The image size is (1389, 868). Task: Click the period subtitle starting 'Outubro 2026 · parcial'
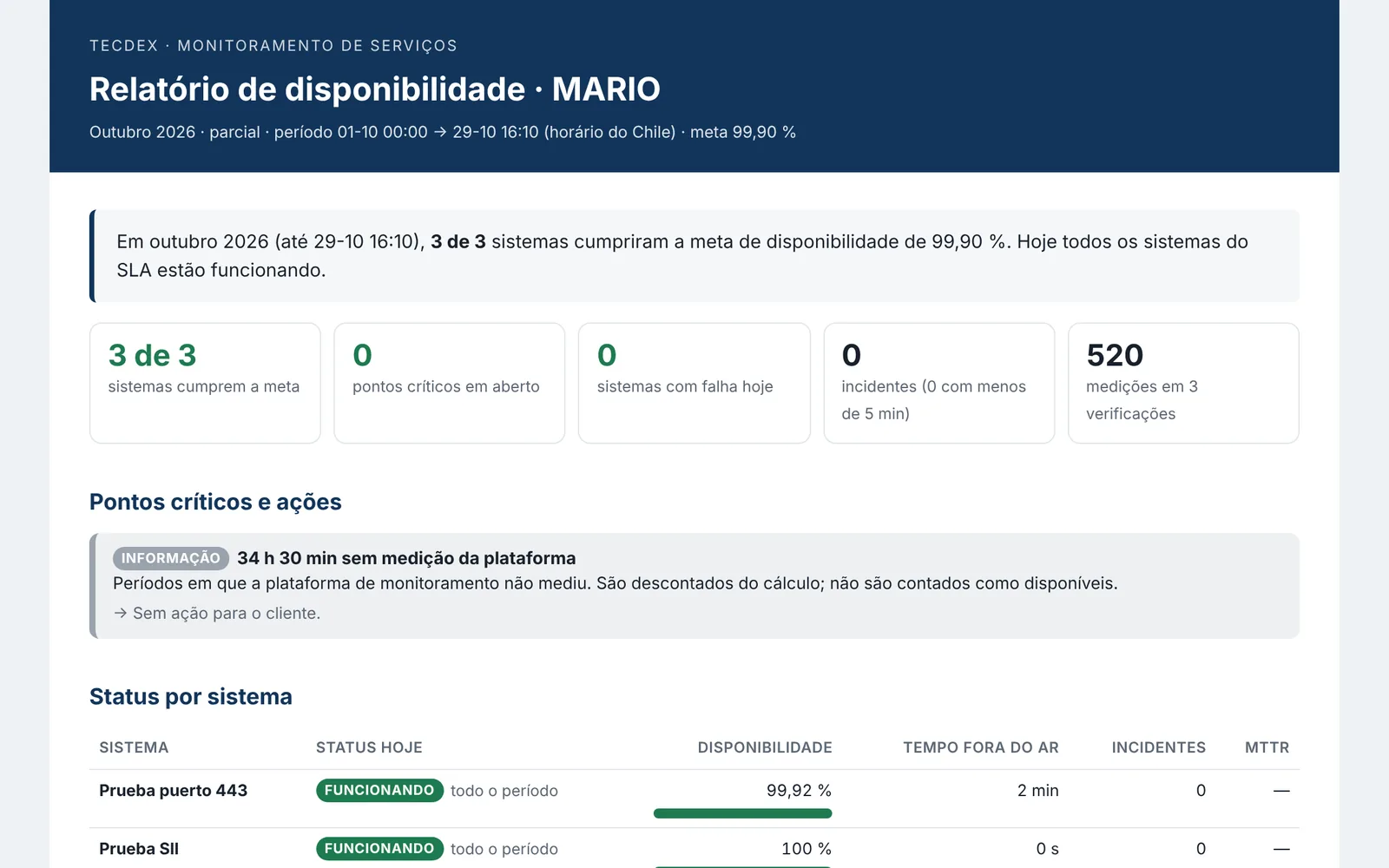pos(443,132)
